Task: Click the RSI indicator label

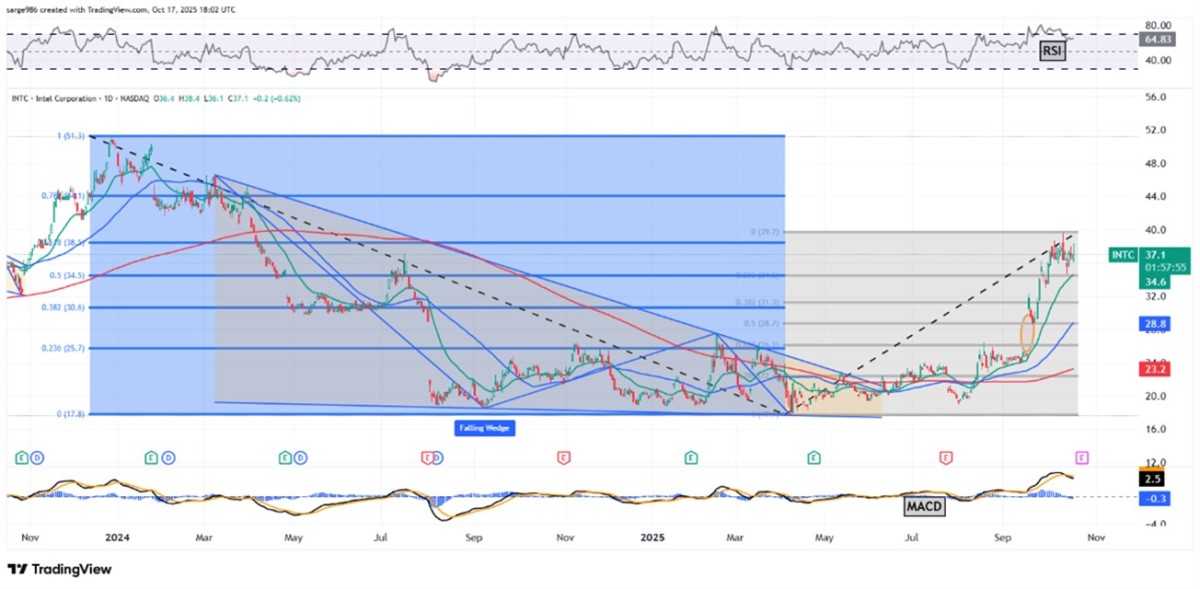Action: pos(1051,50)
